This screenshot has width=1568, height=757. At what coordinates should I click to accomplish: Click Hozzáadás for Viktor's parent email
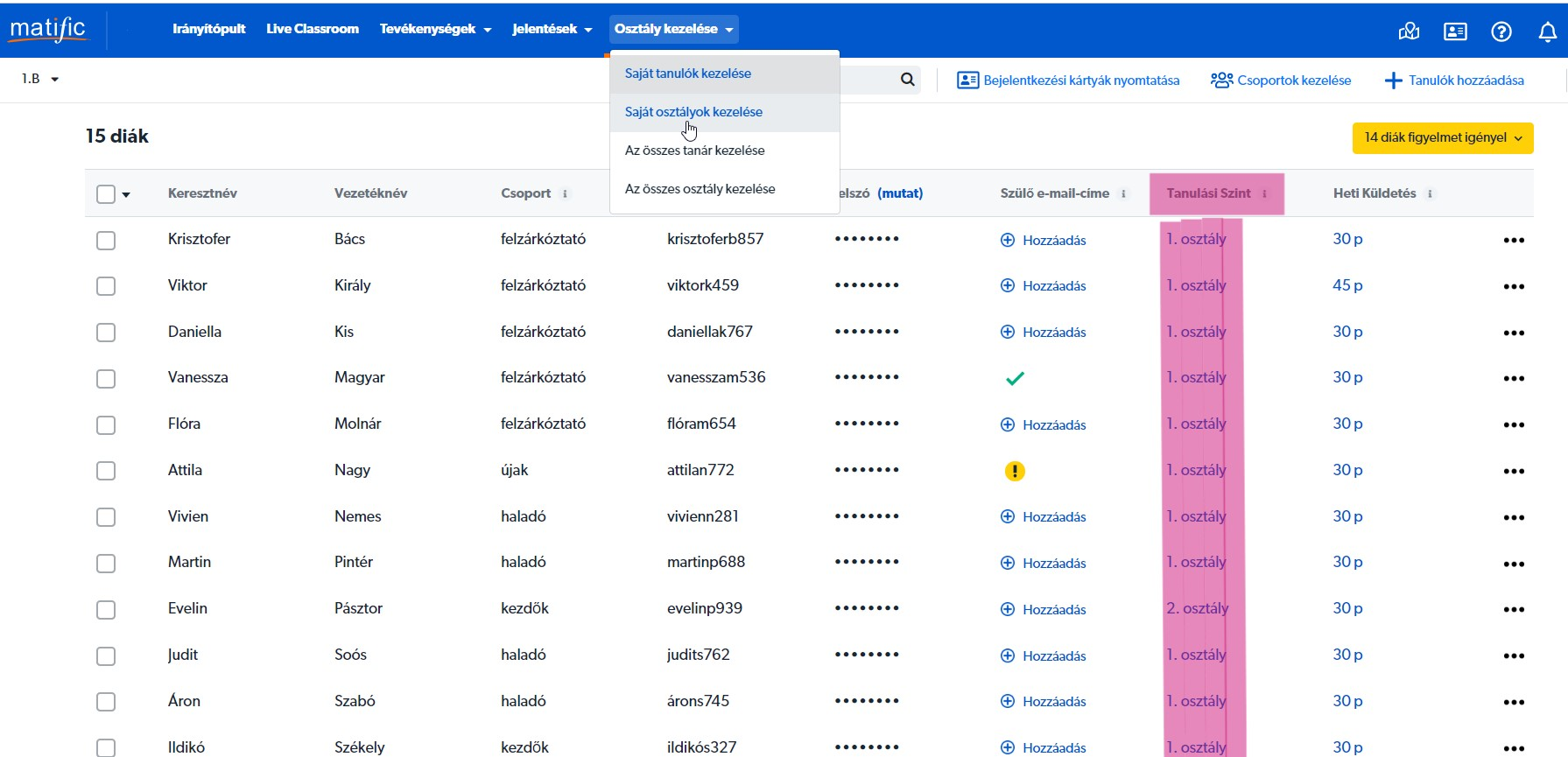pyautogui.click(x=1044, y=286)
